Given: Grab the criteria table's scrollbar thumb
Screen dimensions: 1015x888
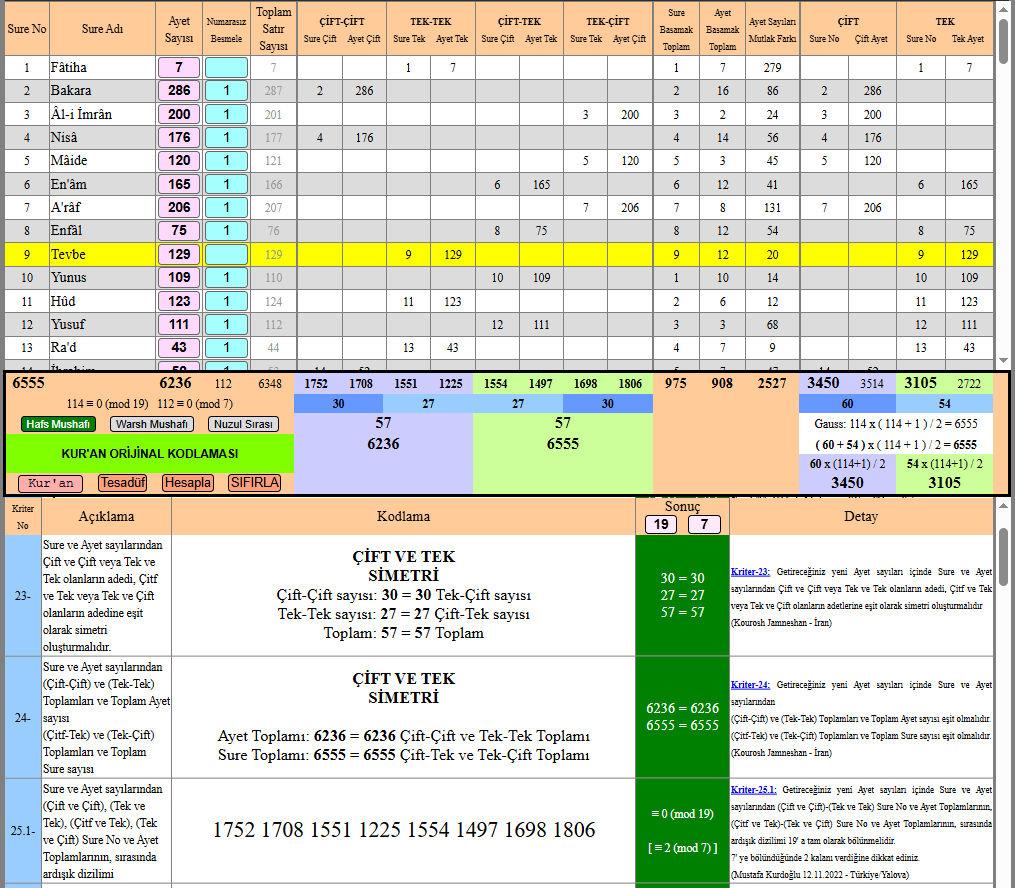Looking at the screenshot, I should pos(1003,557).
